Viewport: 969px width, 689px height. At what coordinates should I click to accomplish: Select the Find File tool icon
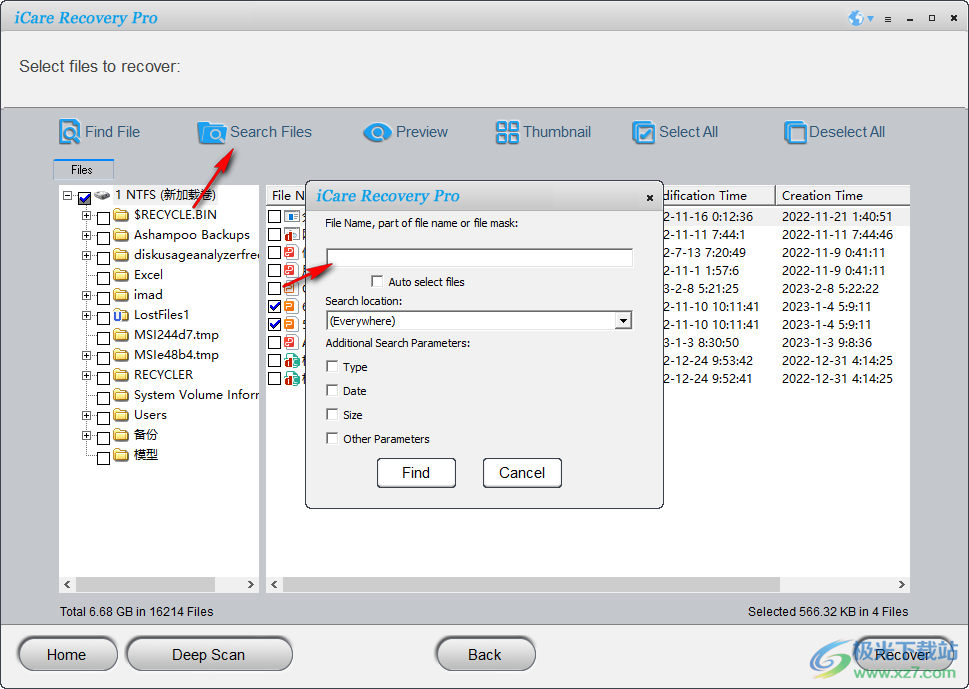[69, 132]
